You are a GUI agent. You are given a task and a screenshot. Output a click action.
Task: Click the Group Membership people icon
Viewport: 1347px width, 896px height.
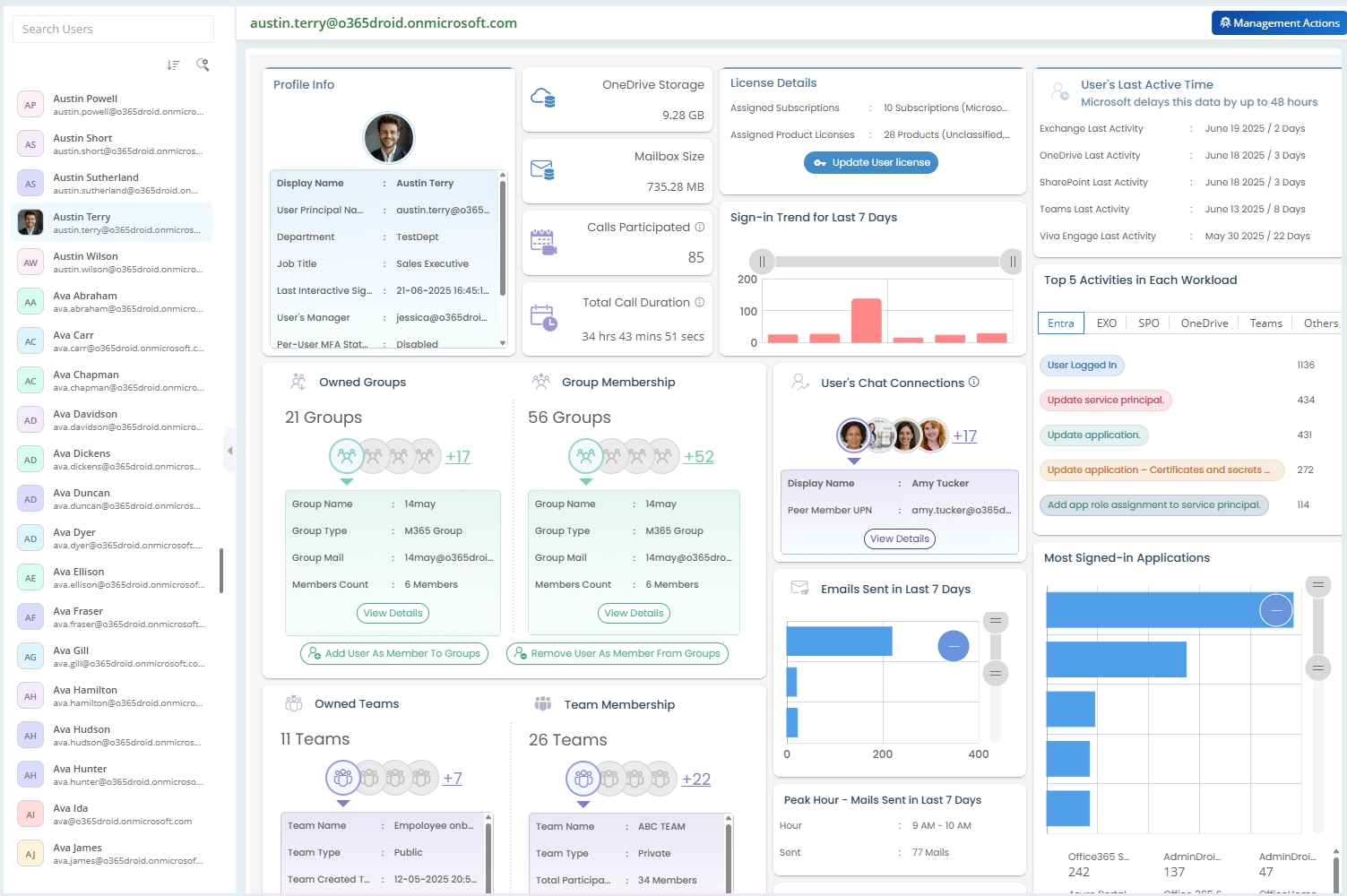tap(540, 380)
